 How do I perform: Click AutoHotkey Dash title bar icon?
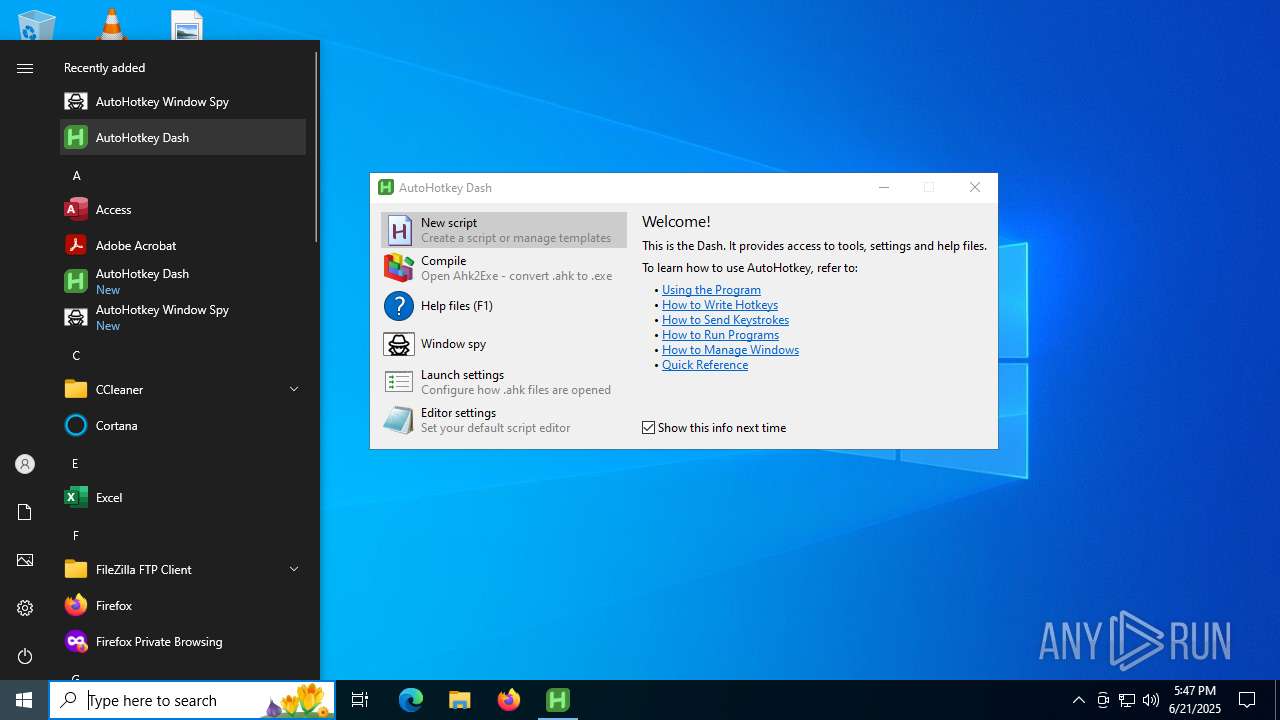point(386,187)
